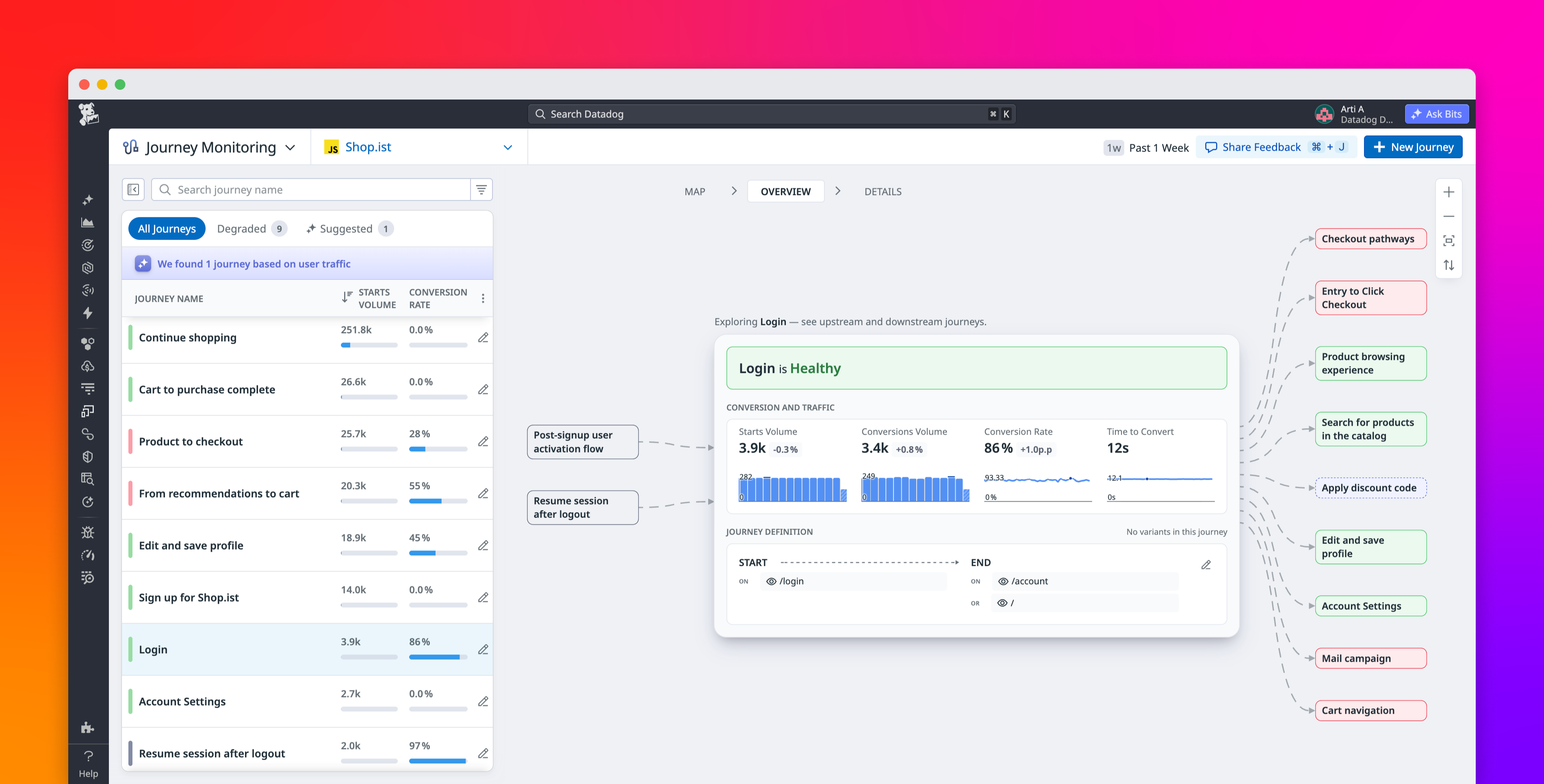Click the Share Feedback button
Image resolution: width=1544 pixels, height=784 pixels.
pyautogui.click(x=1277, y=147)
